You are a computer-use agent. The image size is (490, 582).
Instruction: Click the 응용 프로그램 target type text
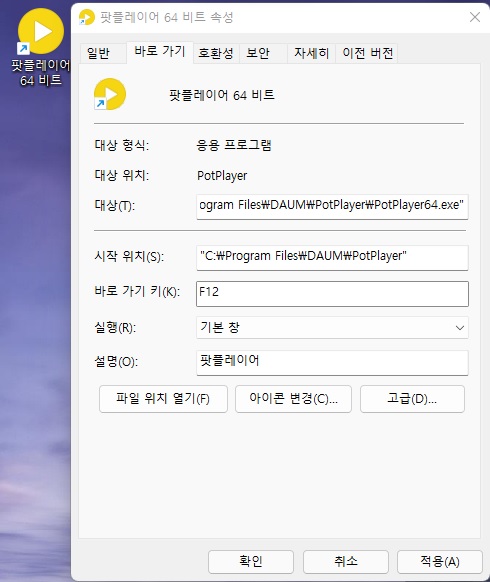click(234, 145)
